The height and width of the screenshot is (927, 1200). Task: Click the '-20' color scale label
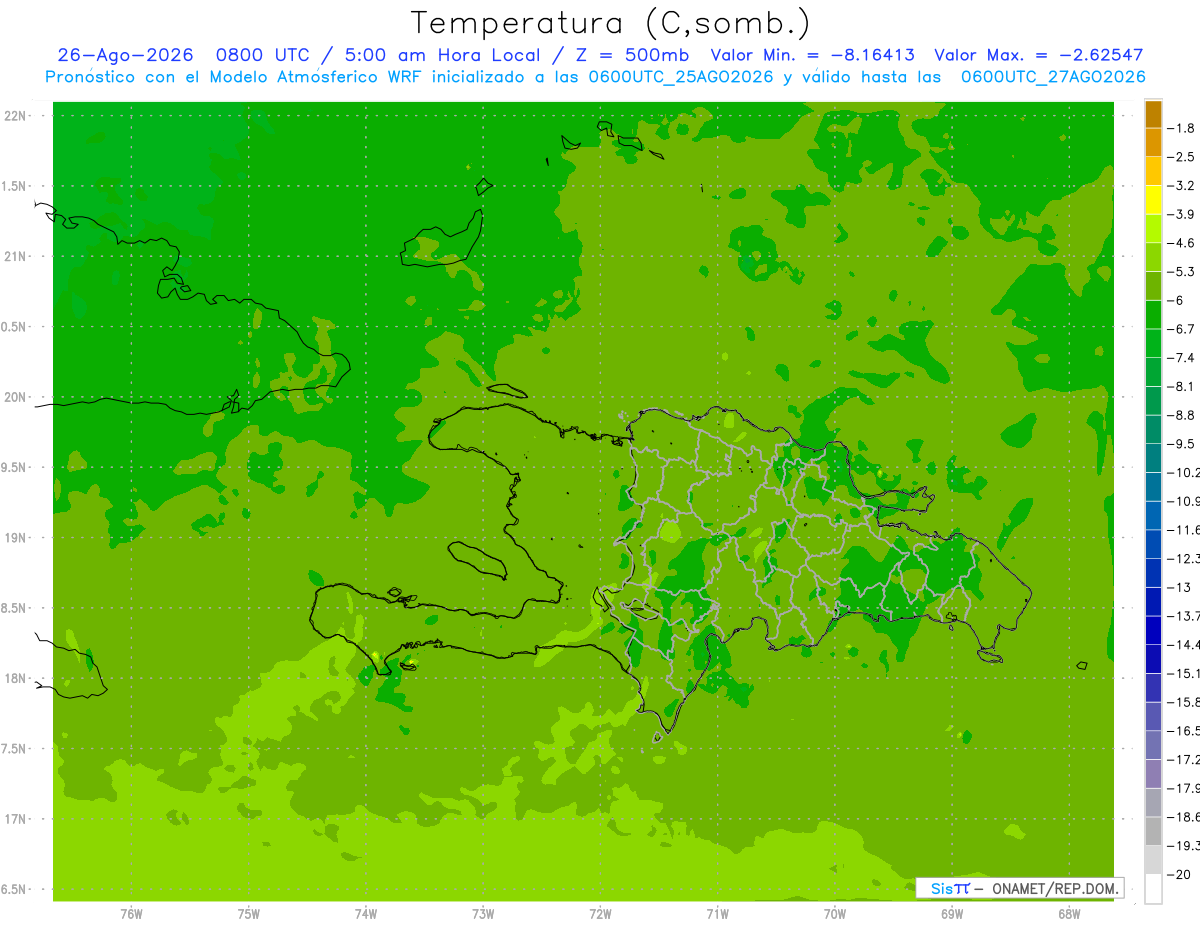tap(1181, 874)
